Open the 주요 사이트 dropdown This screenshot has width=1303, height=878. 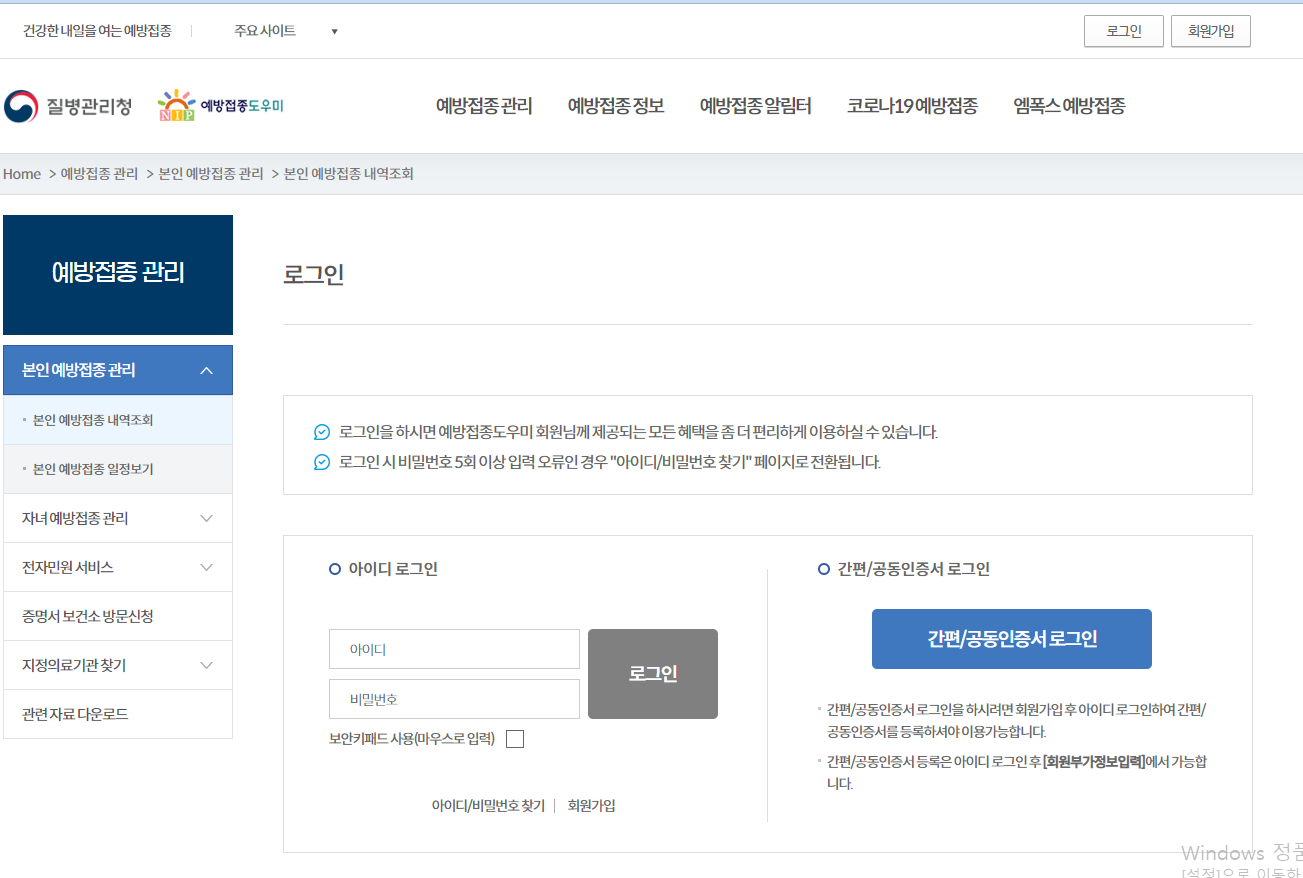coord(286,31)
